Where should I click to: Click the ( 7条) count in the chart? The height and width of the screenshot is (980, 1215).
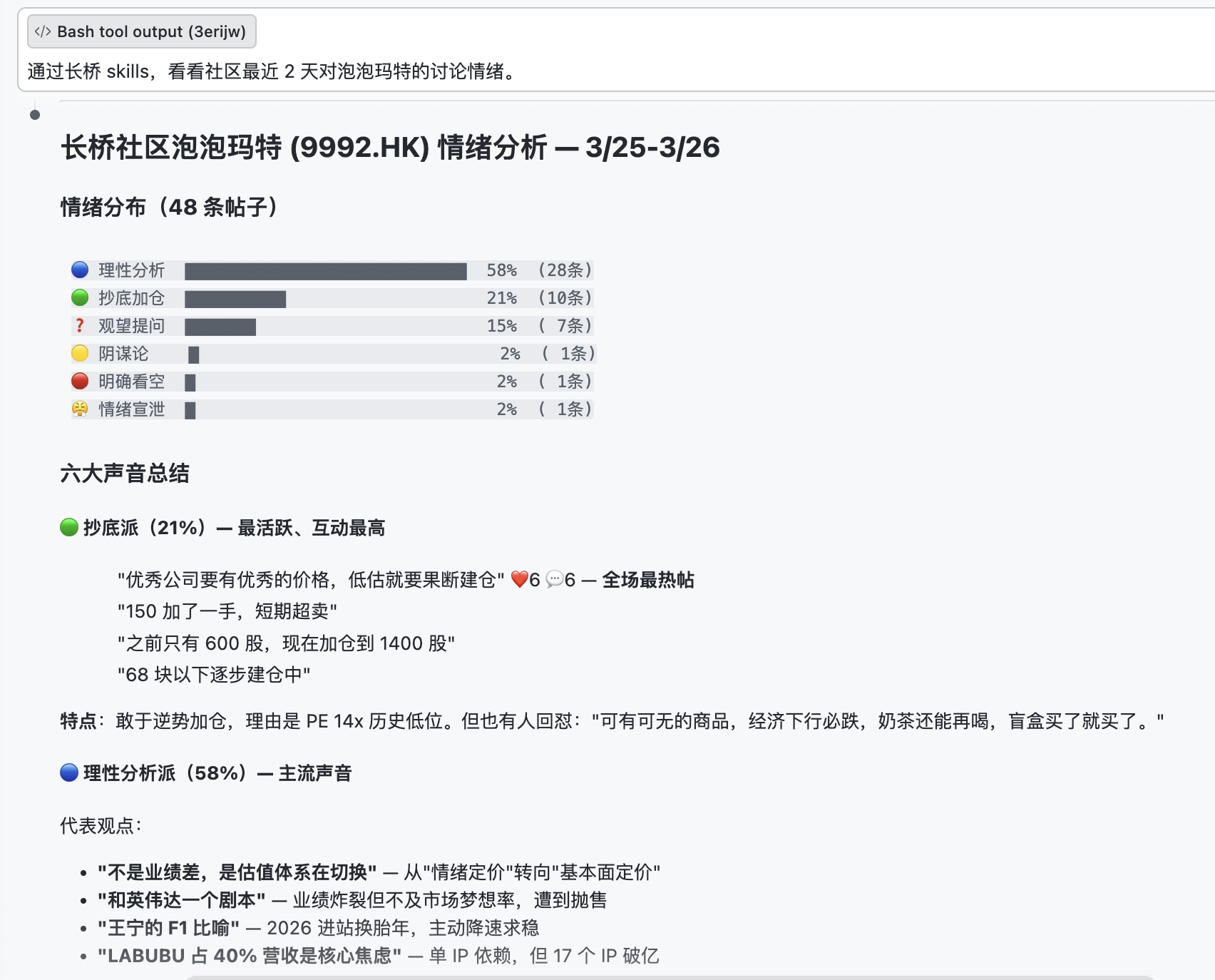[x=565, y=326]
